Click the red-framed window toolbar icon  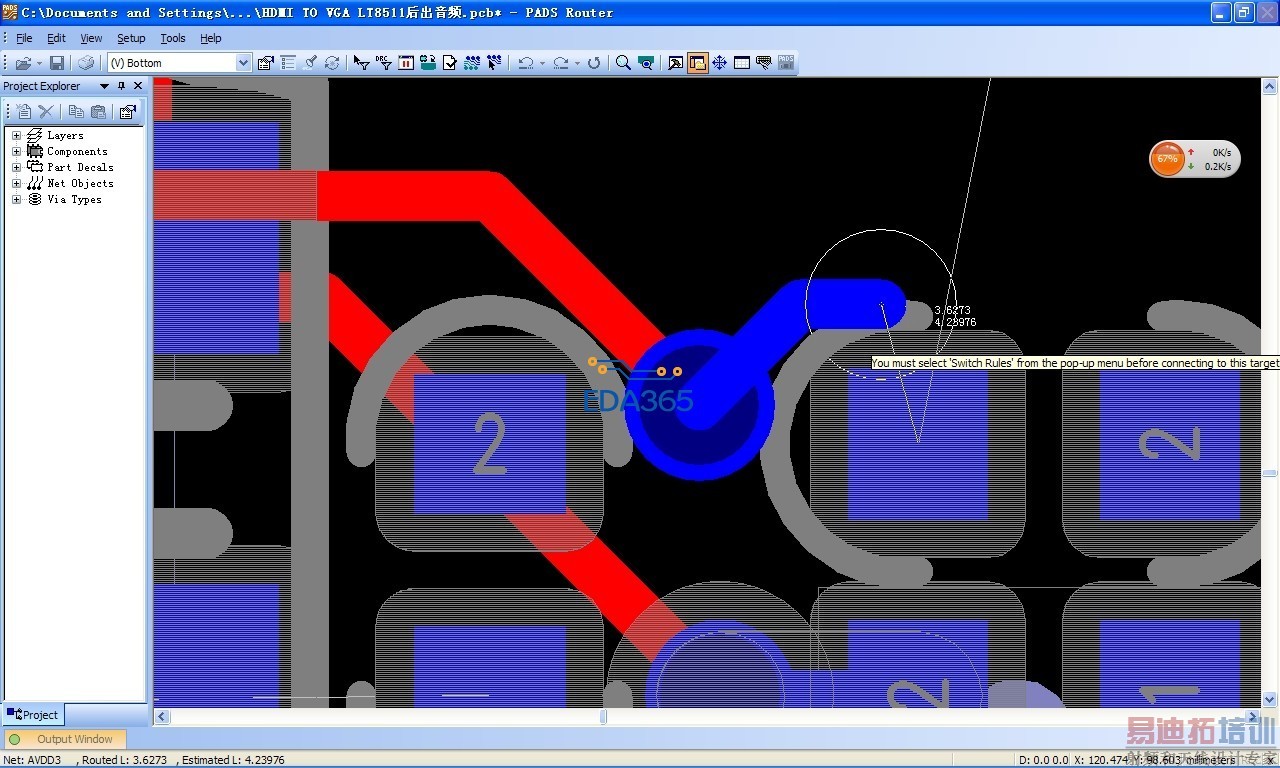406,63
